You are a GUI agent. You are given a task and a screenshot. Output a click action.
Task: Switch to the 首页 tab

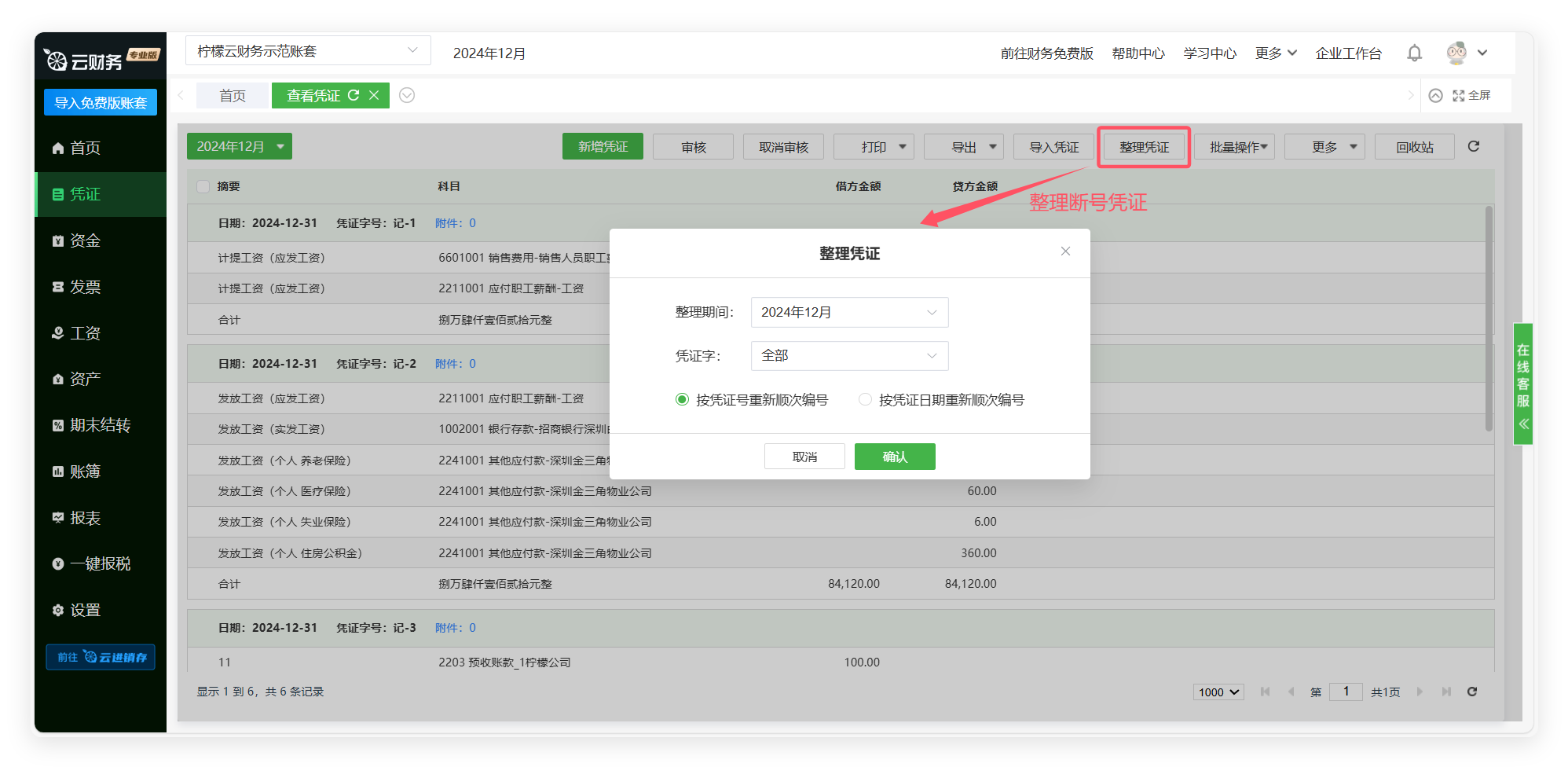click(x=233, y=96)
